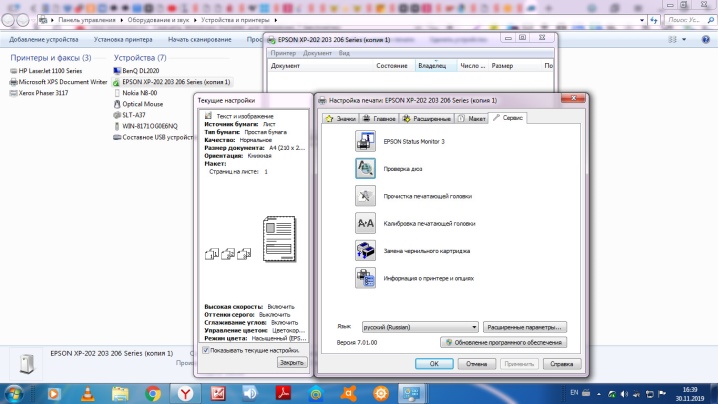This screenshot has height=404, width=718.
Task: Open VLC media player from taskbar
Action: tap(87, 393)
